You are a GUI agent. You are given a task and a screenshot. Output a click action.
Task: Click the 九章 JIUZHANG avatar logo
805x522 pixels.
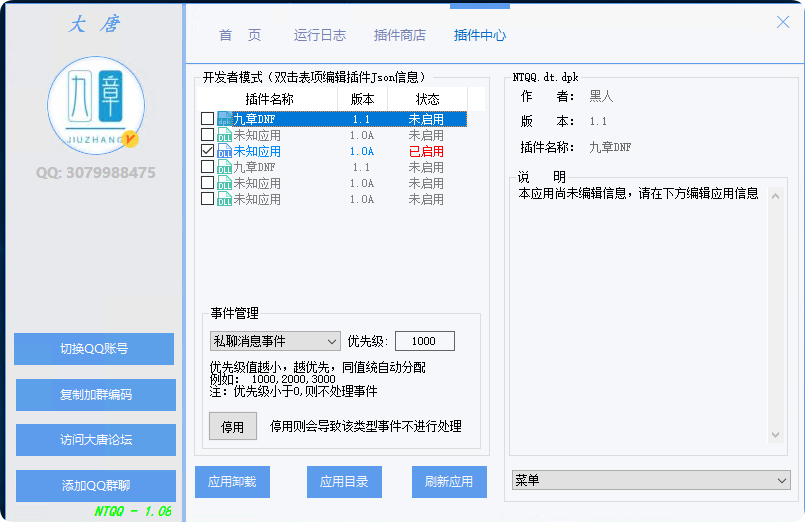coord(96,105)
